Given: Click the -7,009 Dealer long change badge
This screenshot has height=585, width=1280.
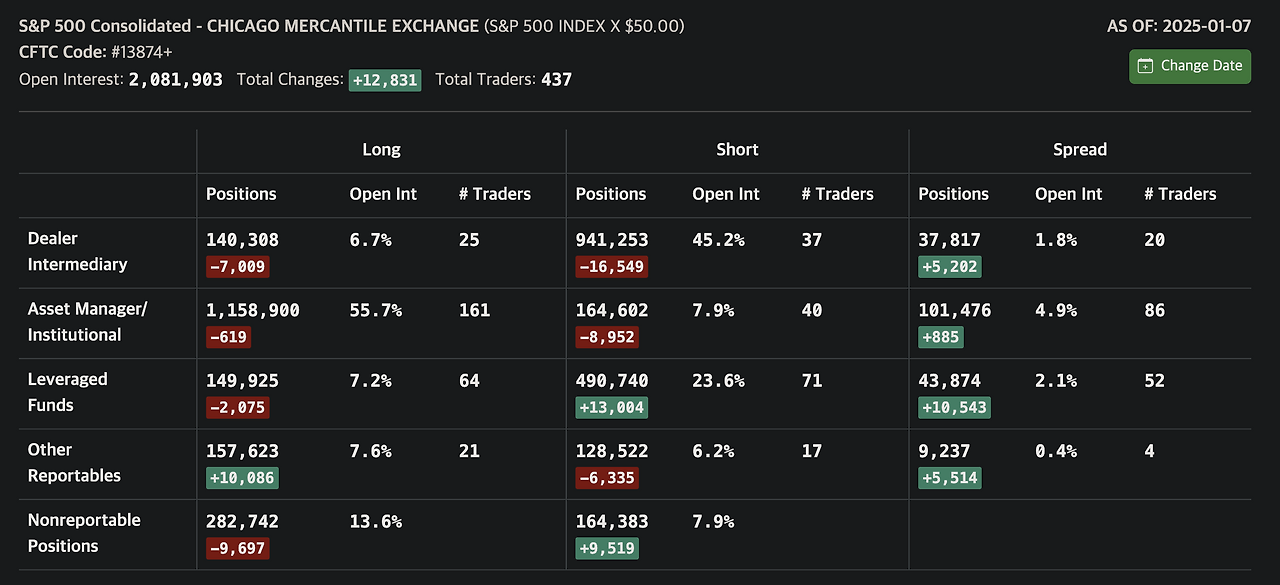Looking at the screenshot, I should [238, 267].
